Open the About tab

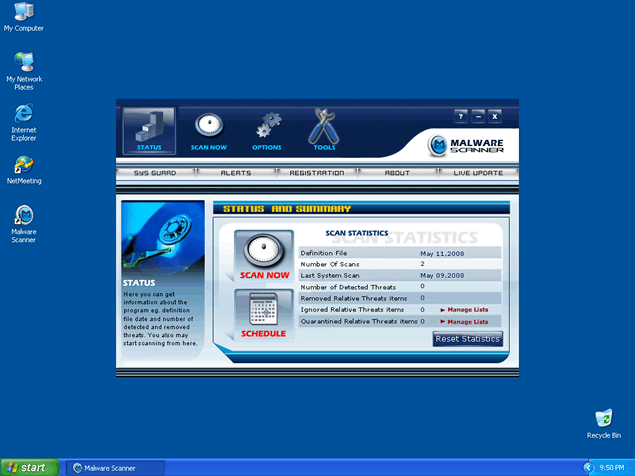click(397, 173)
